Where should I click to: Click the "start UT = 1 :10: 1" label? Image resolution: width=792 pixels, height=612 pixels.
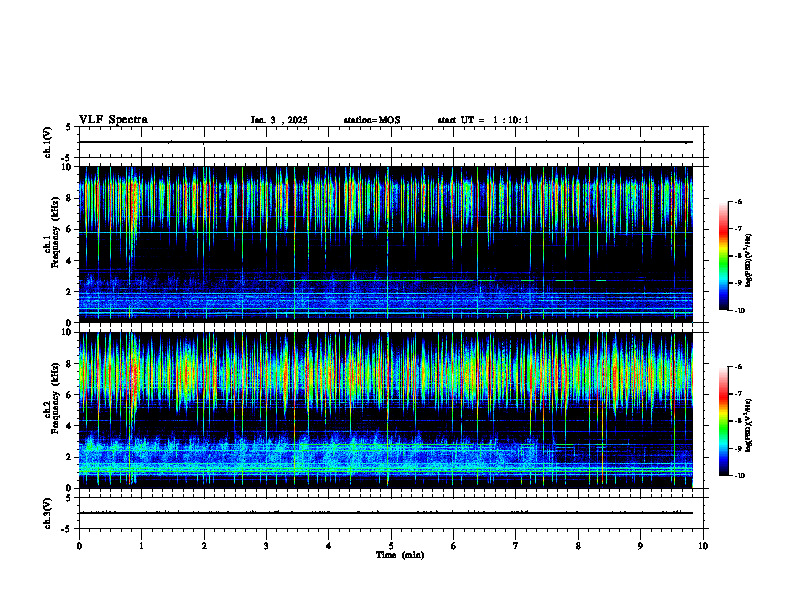[483, 120]
